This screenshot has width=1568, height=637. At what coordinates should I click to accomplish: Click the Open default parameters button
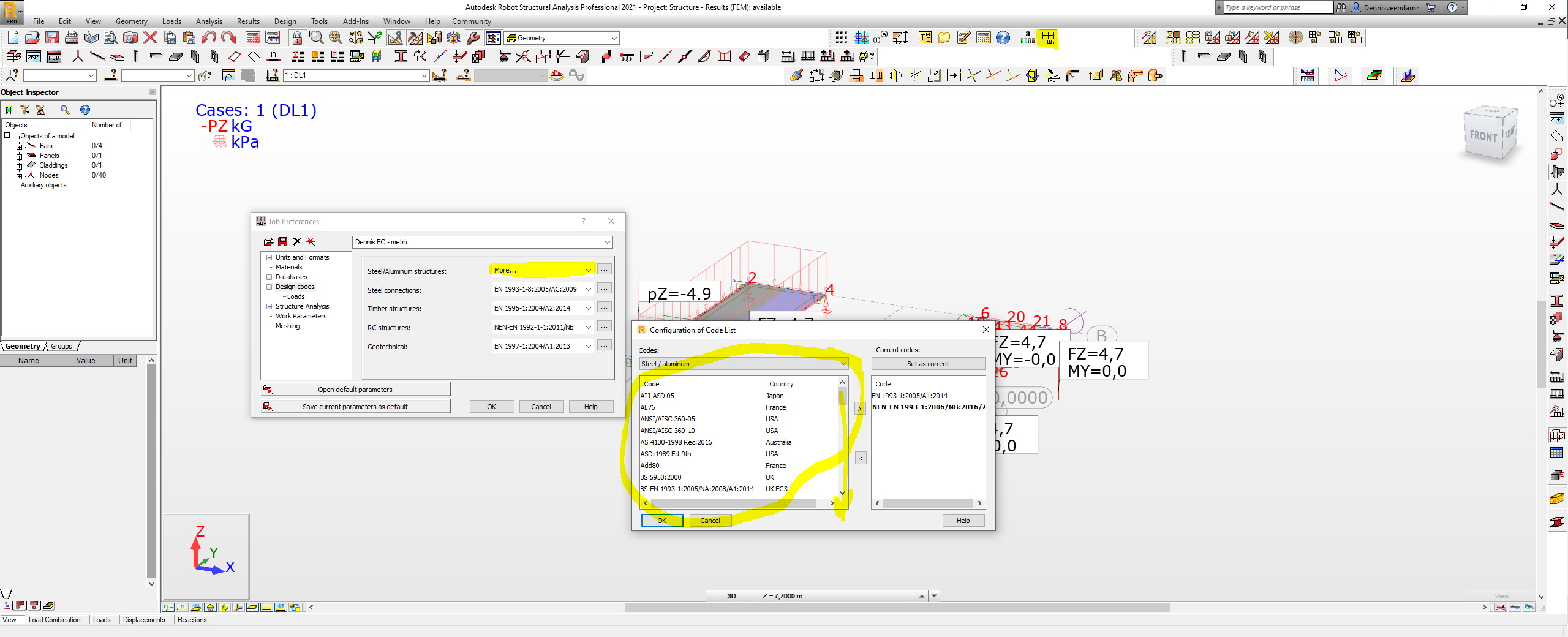(355, 390)
